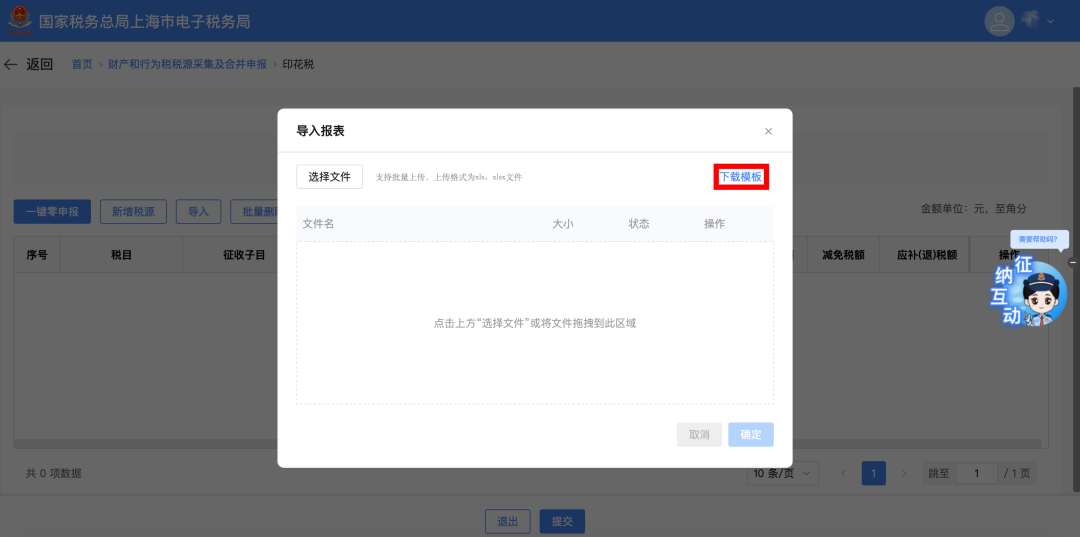Click the file drop area
The image size is (1080, 537).
[x=534, y=322]
